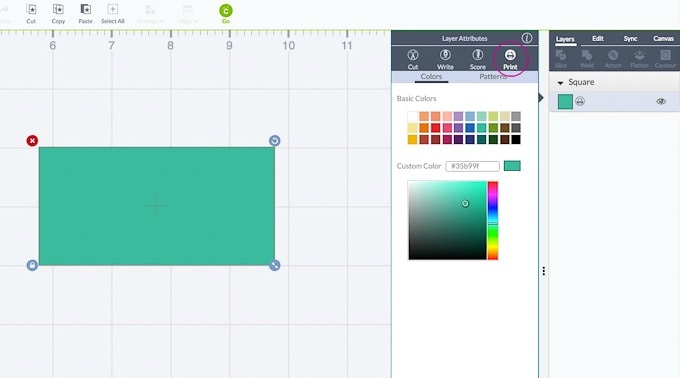Collapse the Layer Attributes panel with the side arrow
This screenshot has height=378, width=680.
(541, 98)
